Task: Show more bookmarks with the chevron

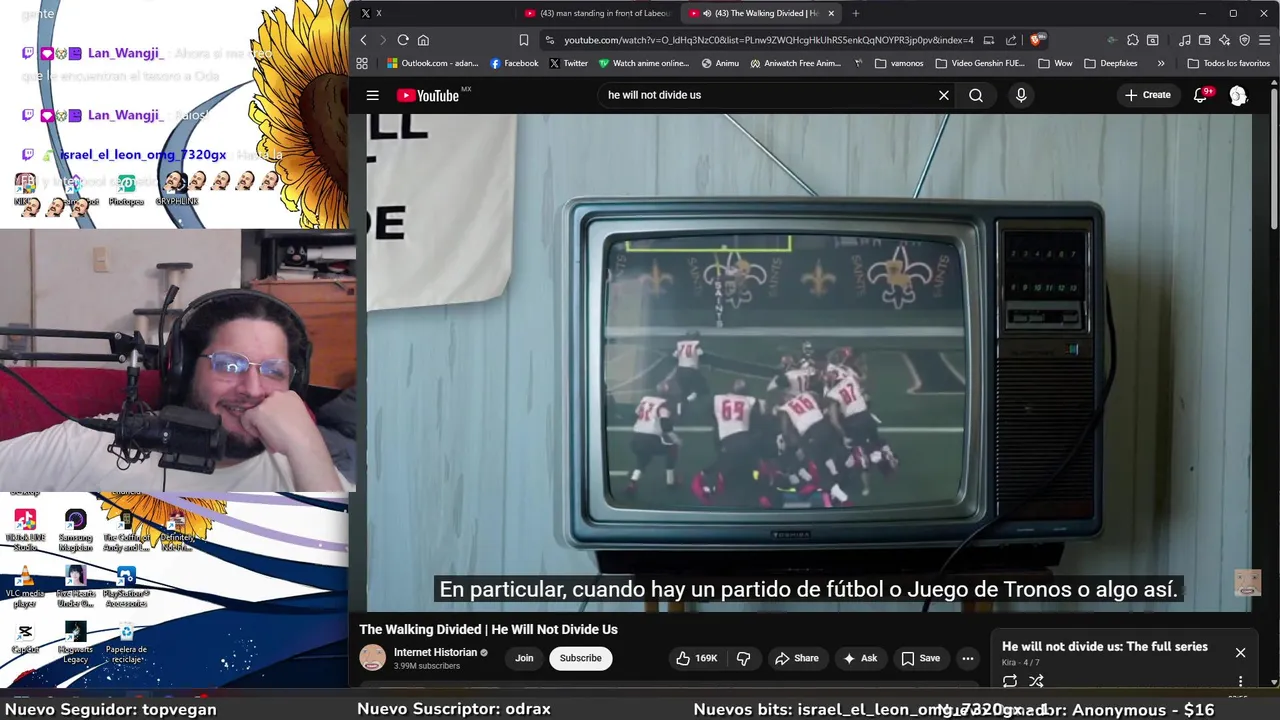Action: point(1160,63)
